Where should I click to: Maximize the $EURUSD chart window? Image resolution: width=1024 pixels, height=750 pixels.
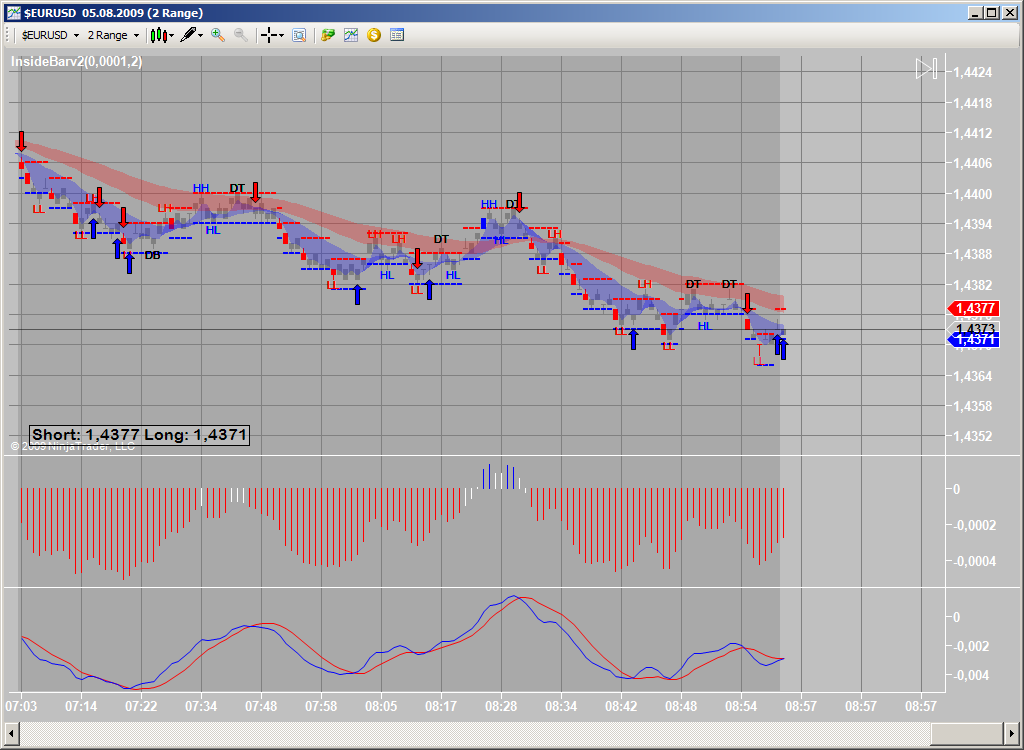(991, 12)
